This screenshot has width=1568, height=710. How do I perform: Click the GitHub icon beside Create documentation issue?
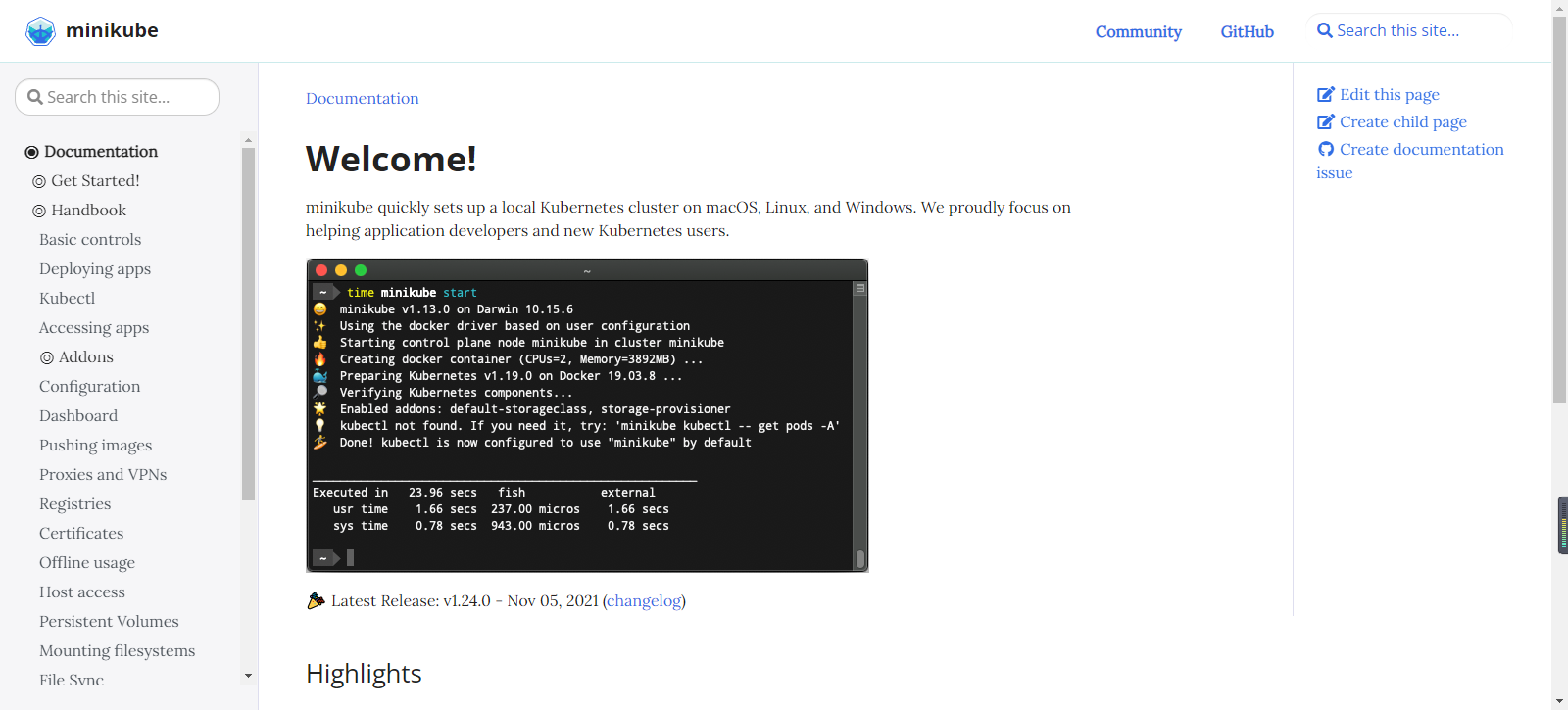pyautogui.click(x=1326, y=150)
